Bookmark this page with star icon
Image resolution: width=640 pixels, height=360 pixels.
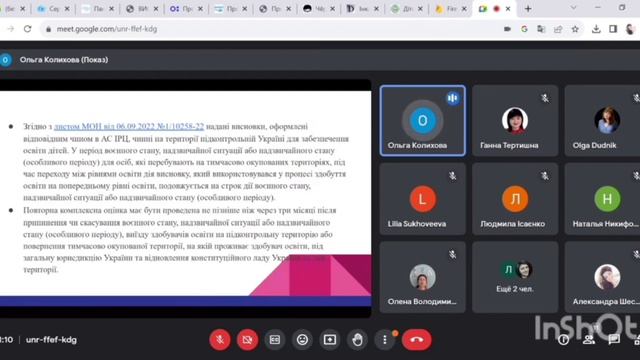point(575,29)
